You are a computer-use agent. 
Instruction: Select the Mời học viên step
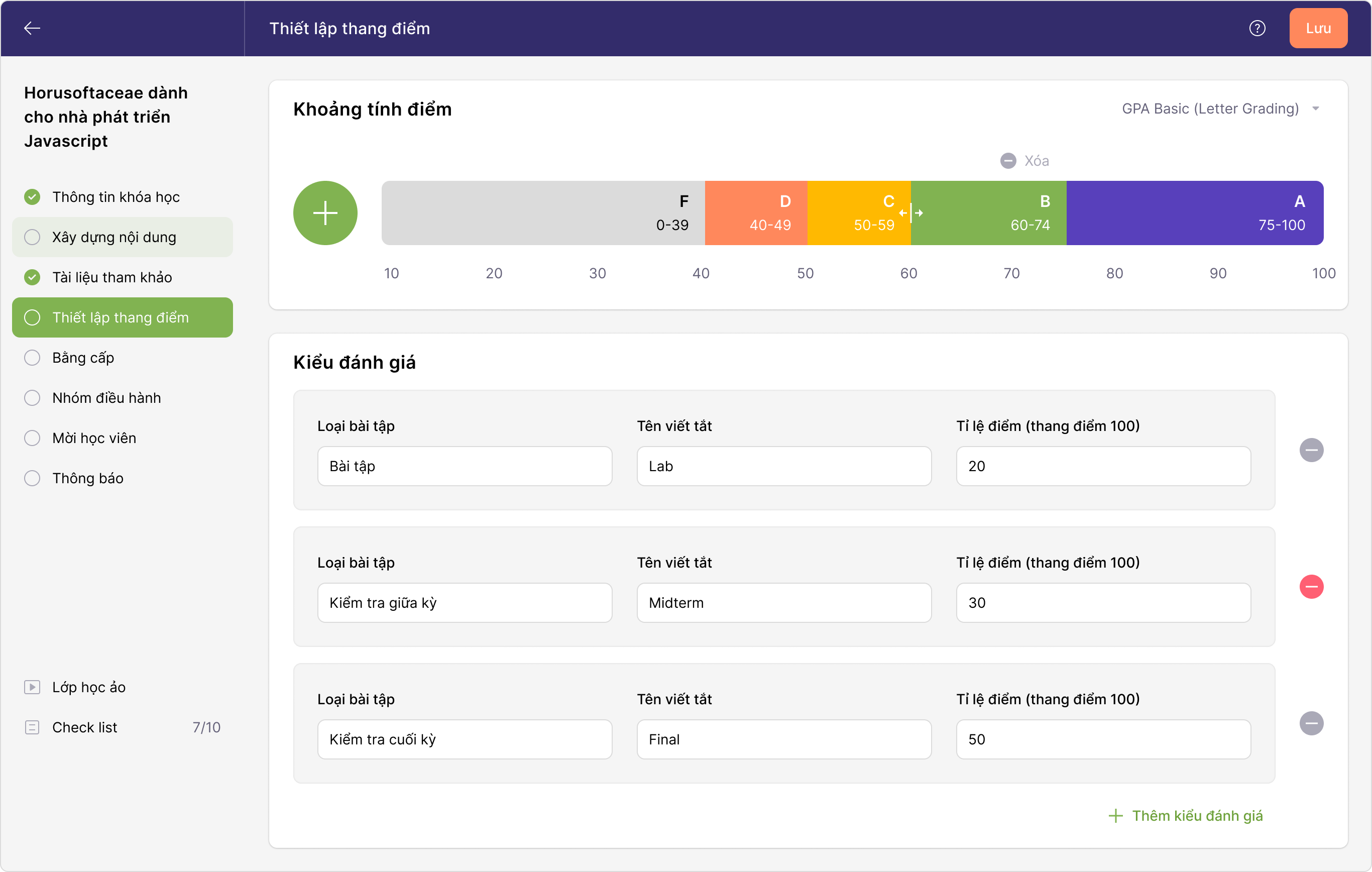[94, 438]
